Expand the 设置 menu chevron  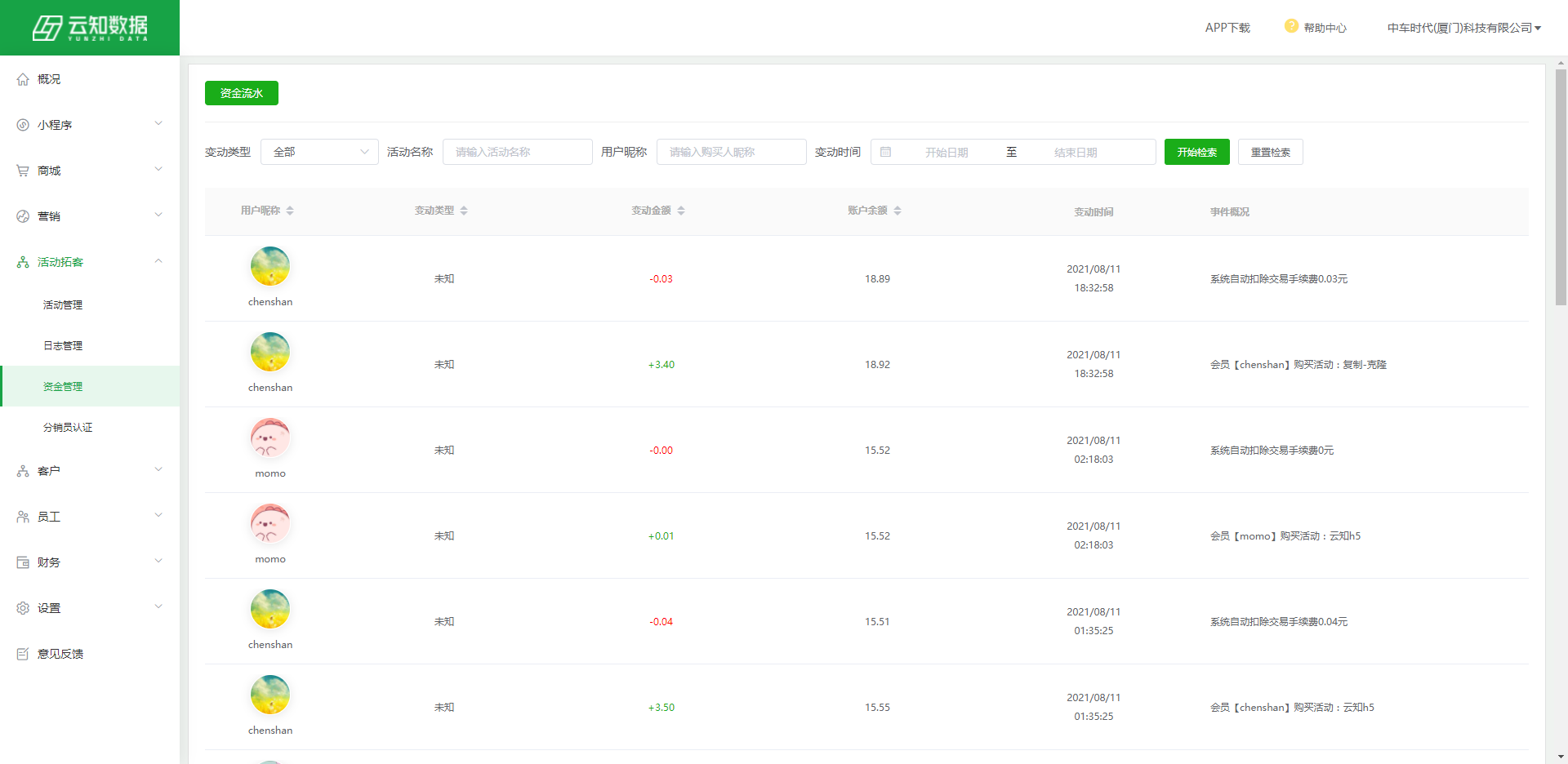coord(158,607)
